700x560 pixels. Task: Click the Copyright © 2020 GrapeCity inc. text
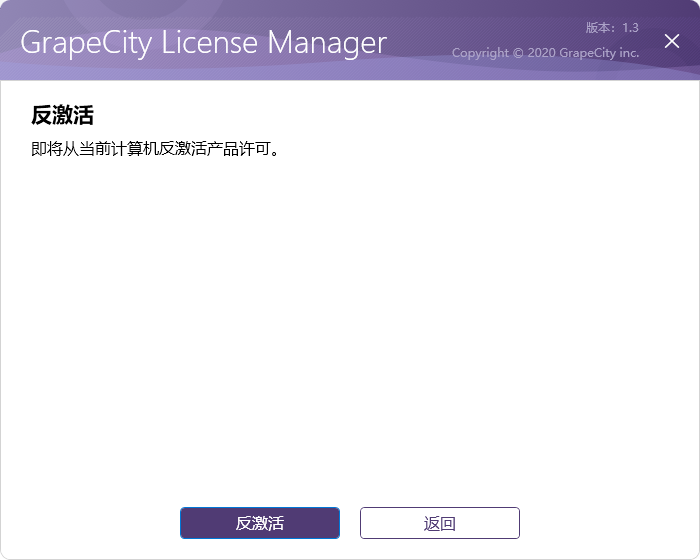[546, 53]
